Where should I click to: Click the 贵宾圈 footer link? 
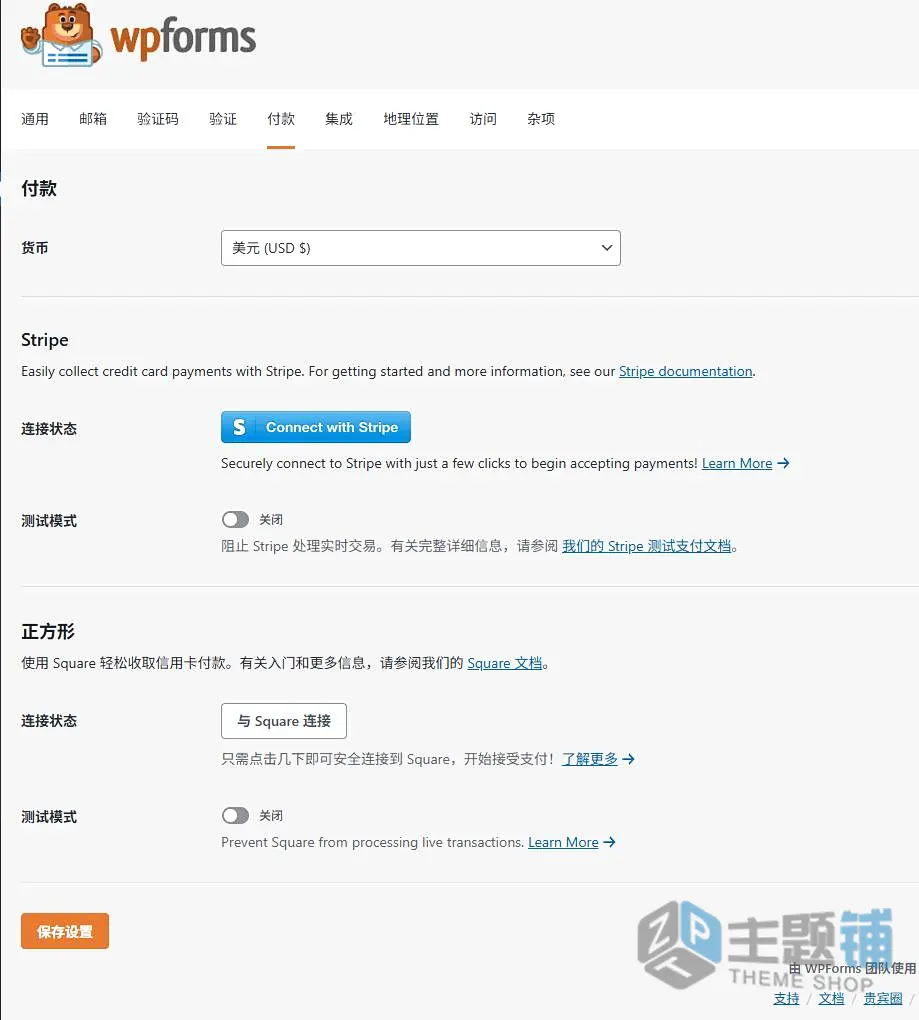click(x=883, y=999)
